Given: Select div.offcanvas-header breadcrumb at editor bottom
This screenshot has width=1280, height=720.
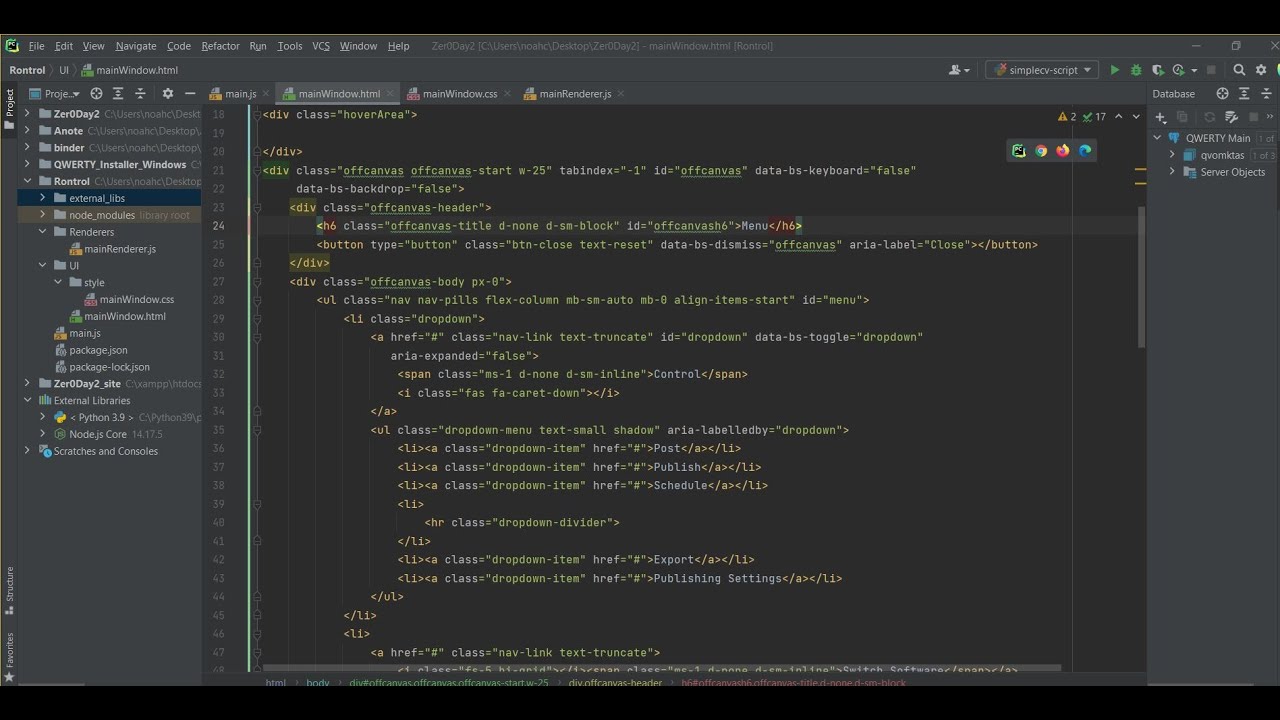Looking at the screenshot, I should tap(615, 683).
